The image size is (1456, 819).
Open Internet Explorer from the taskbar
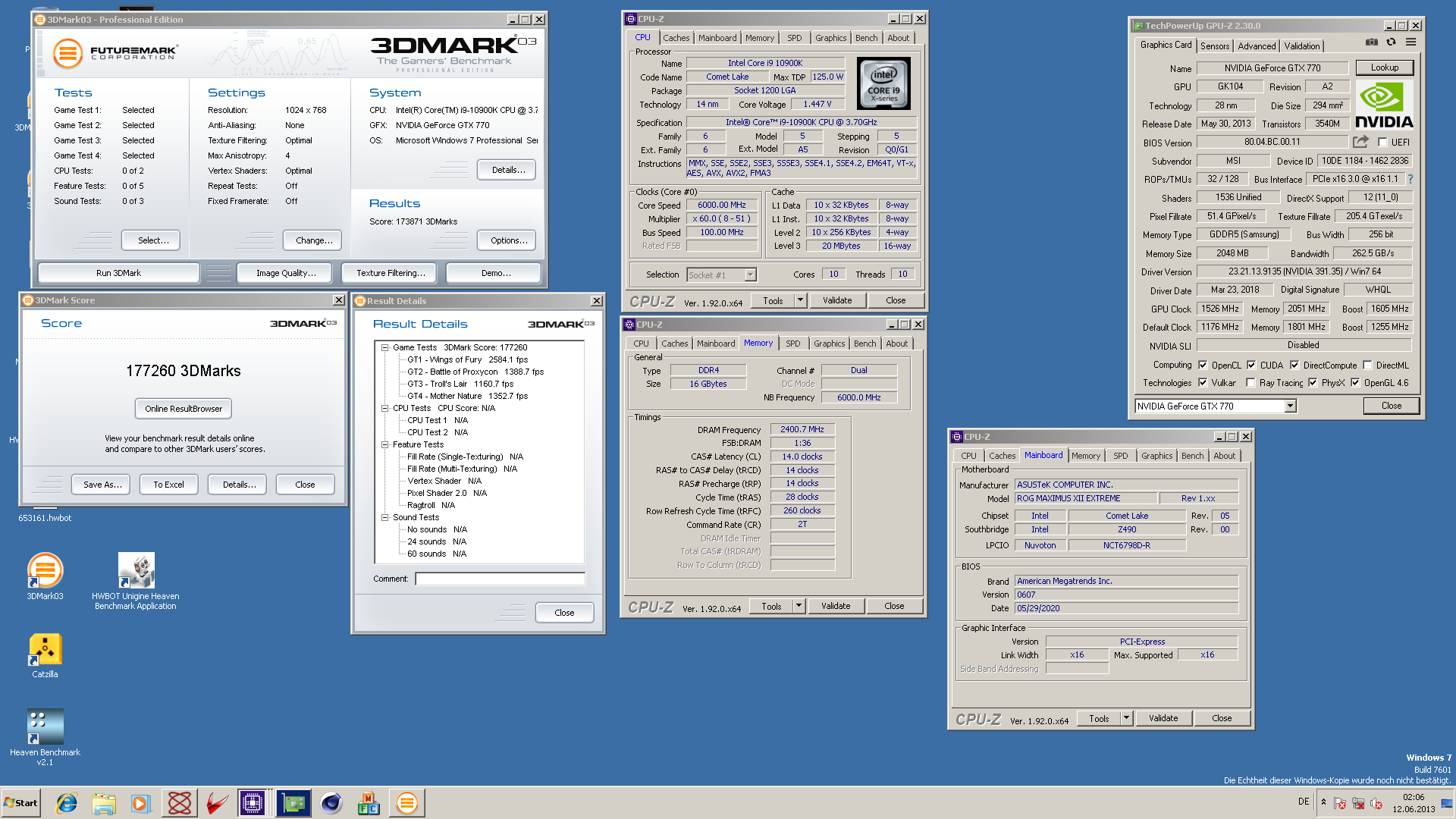point(67,803)
